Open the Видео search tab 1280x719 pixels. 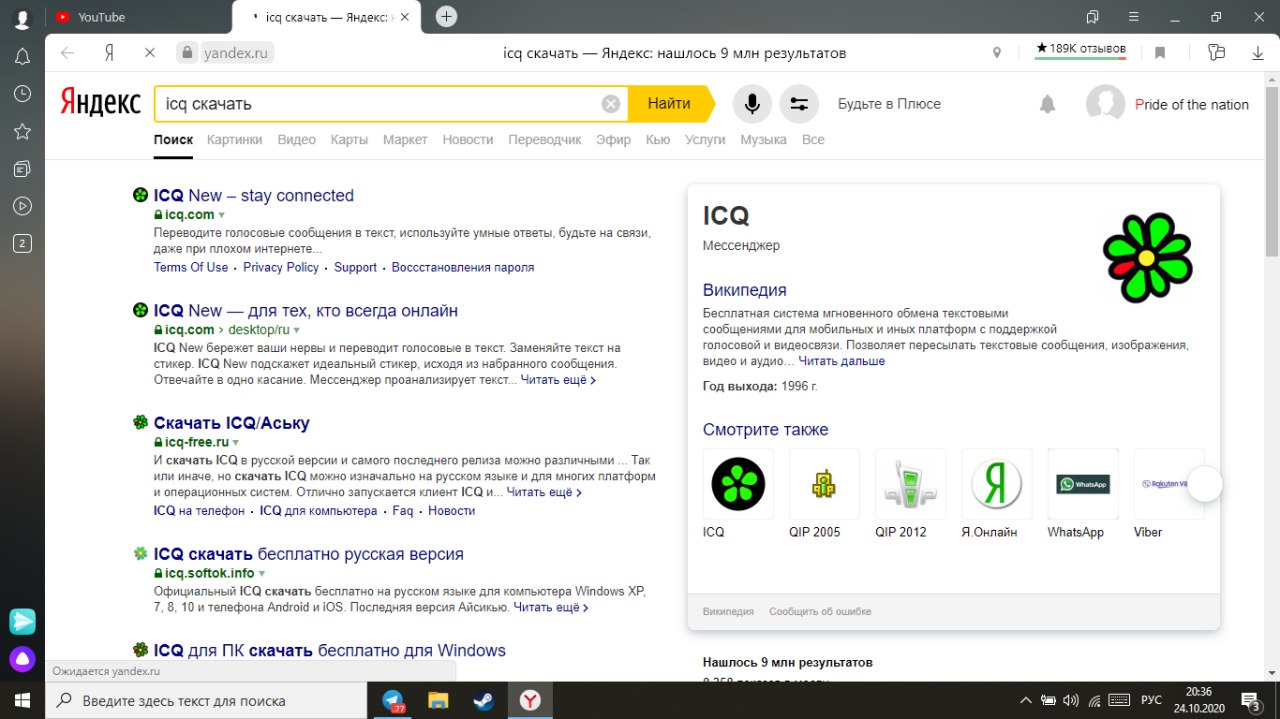coord(297,140)
